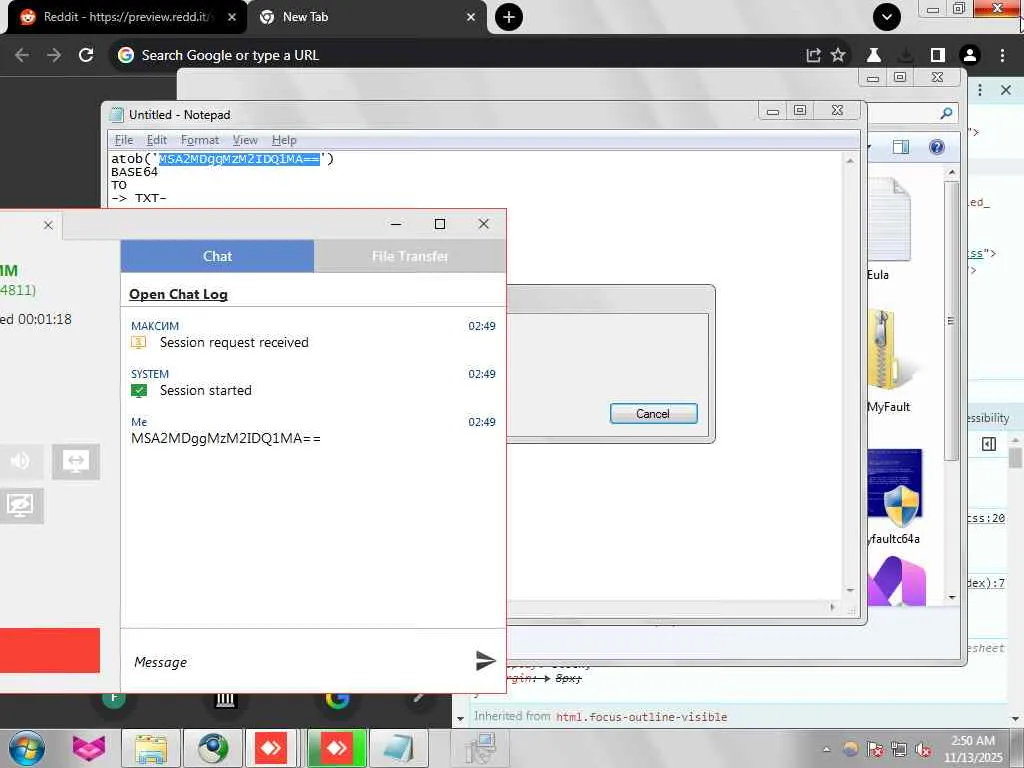Open the Chrome three-dot menu
The image size is (1024, 768).
1002,55
